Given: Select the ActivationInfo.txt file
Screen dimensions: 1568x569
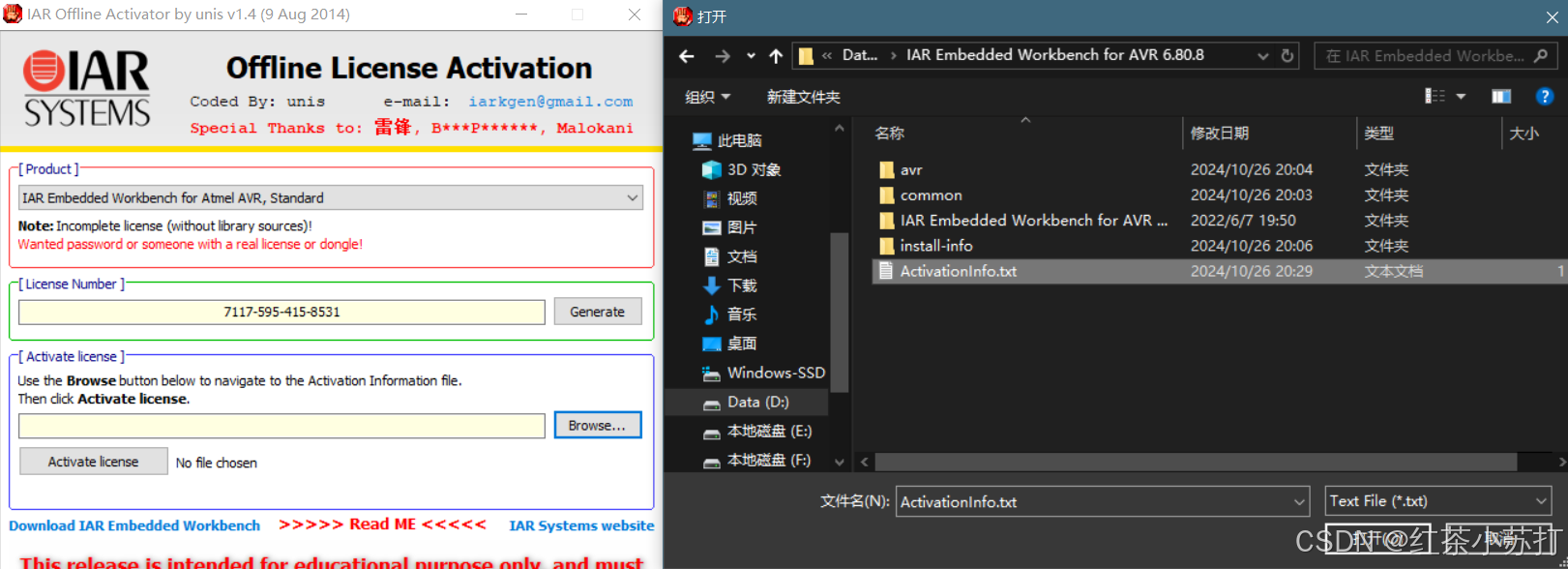Looking at the screenshot, I should point(958,271).
